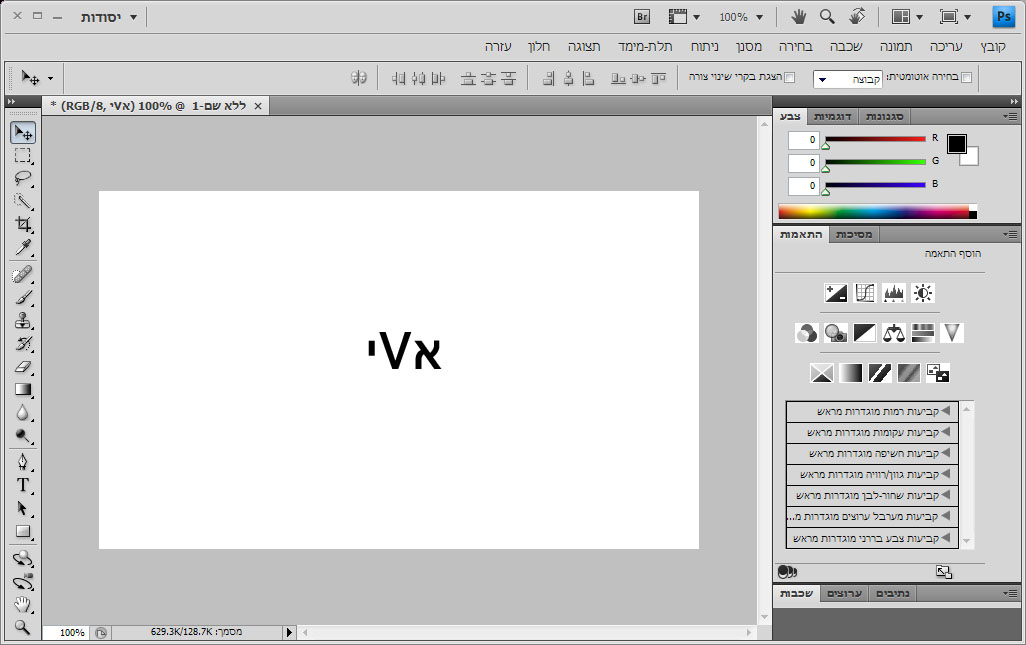Launch Adobe Bridge with the Br button
Viewport: 1026px width, 645px height.
(643, 17)
